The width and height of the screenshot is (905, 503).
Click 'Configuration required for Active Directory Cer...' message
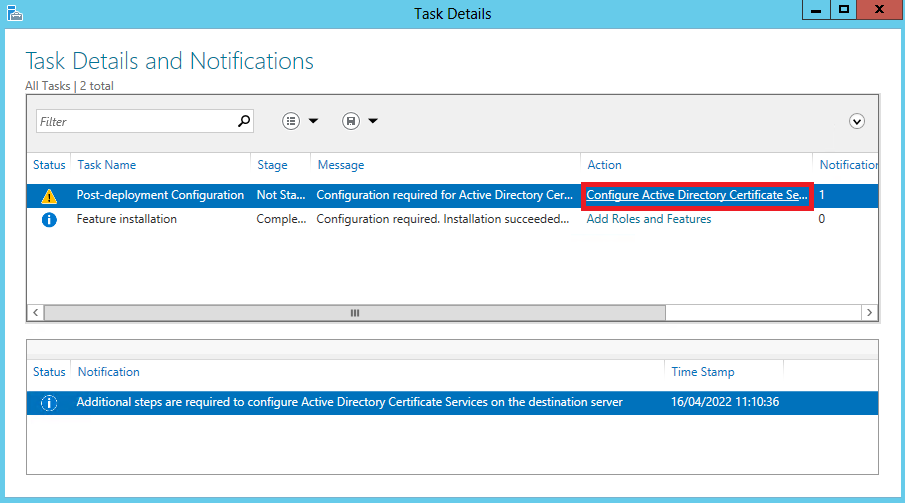point(444,195)
